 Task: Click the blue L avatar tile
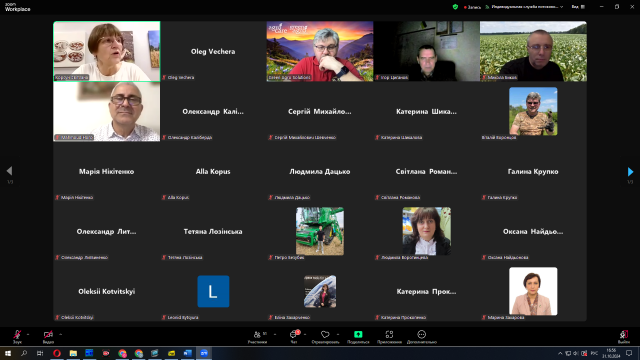213,291
